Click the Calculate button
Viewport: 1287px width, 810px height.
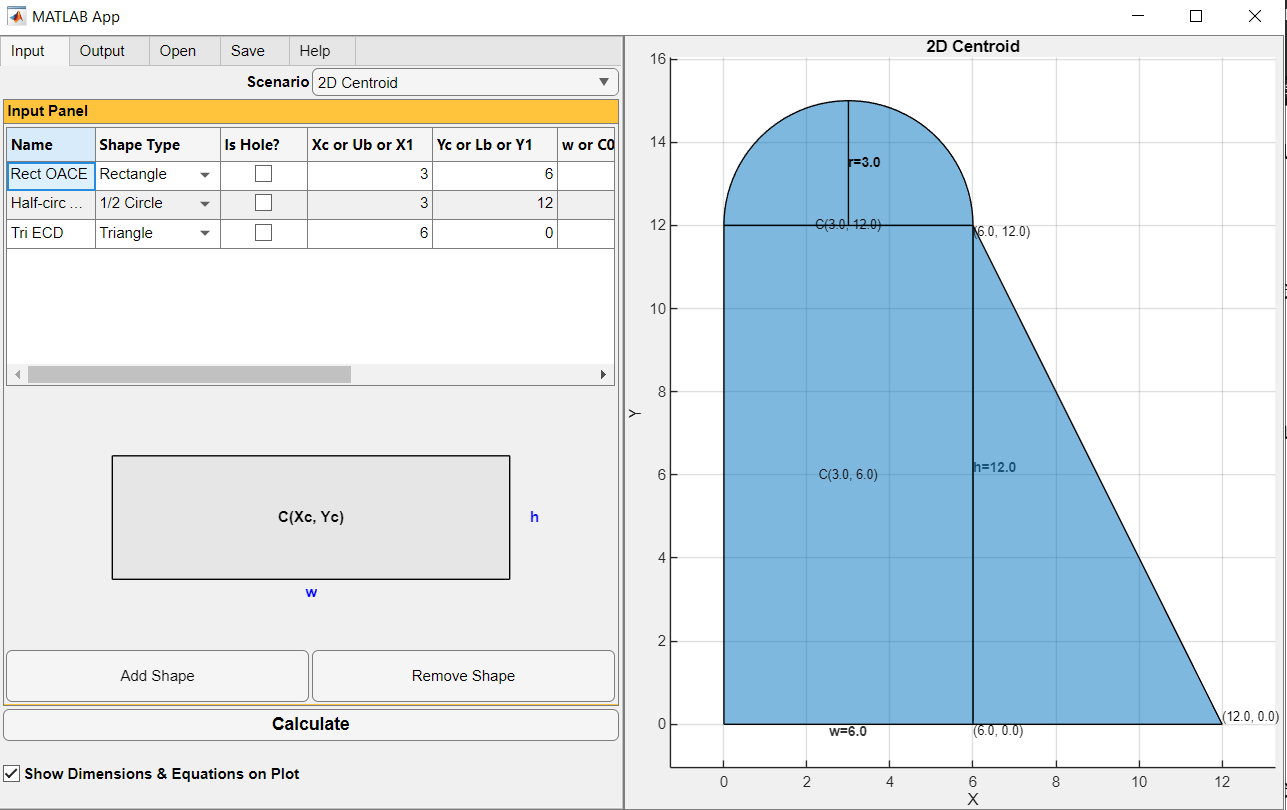point(311,724)
